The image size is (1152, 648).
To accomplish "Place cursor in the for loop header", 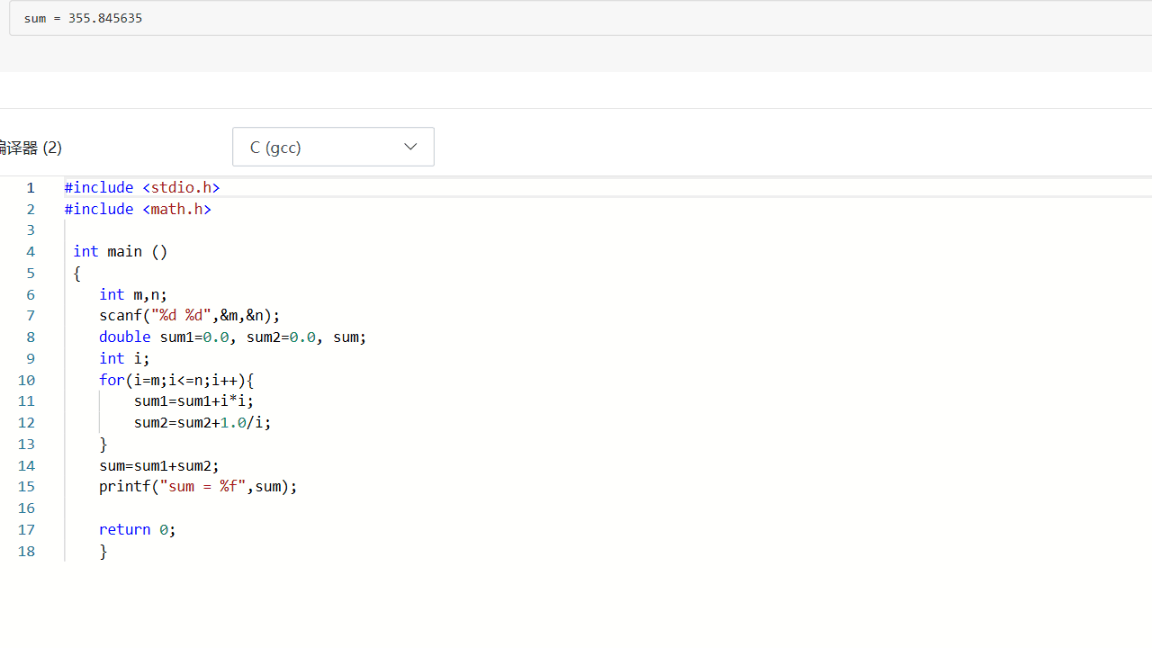I will pos(176,380).
